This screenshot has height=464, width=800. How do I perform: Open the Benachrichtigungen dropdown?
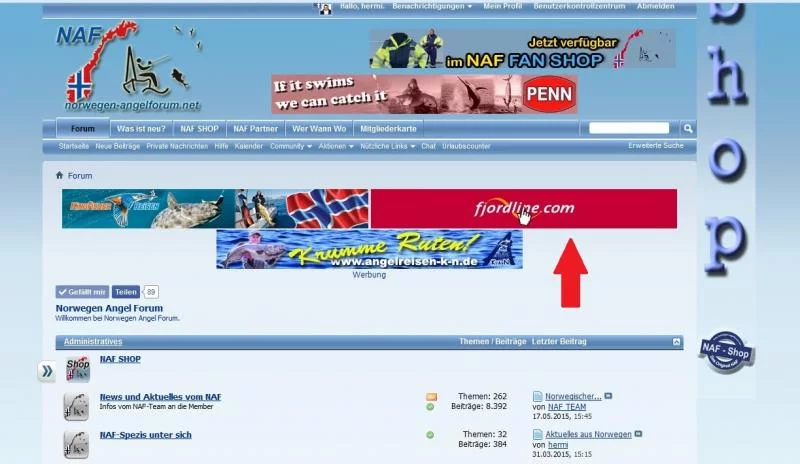pos(432,6)
